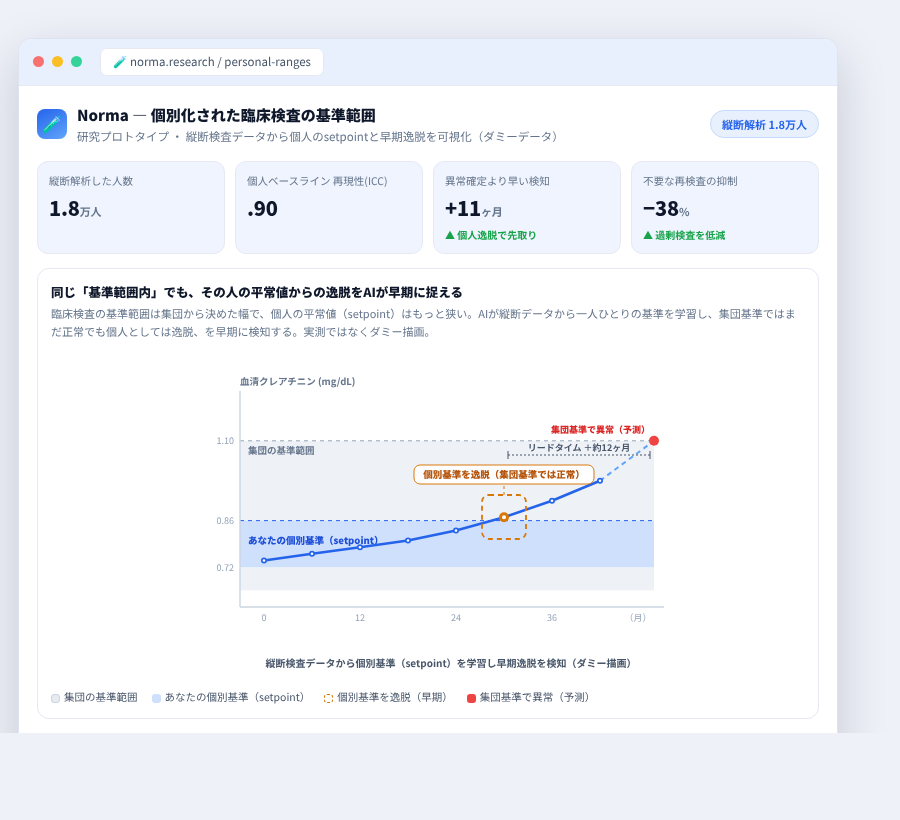Click the −38% value

pyautogui.click(x=666, y=209)
